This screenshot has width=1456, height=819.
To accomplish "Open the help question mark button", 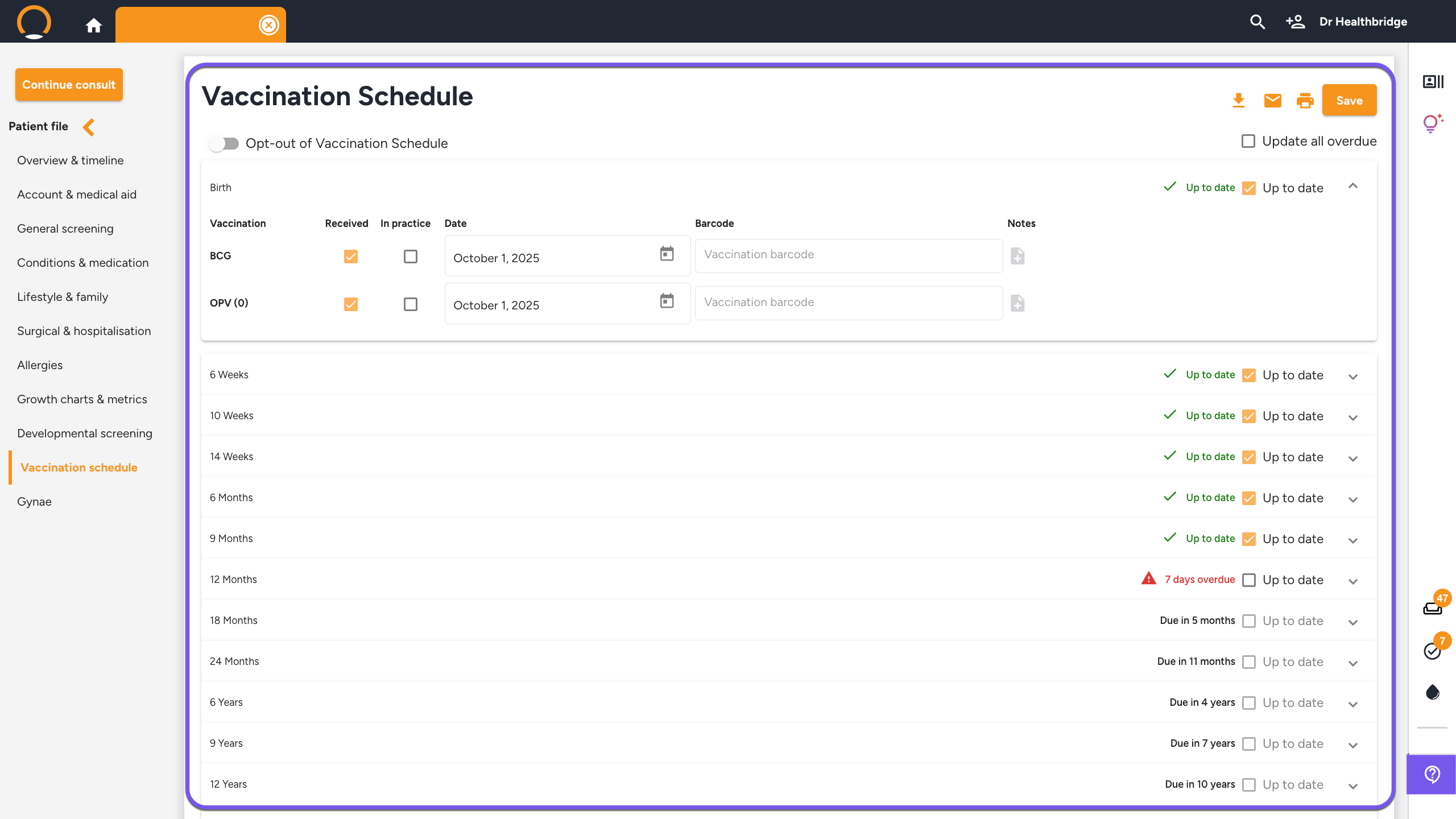I will click(x=1432, y=774).
